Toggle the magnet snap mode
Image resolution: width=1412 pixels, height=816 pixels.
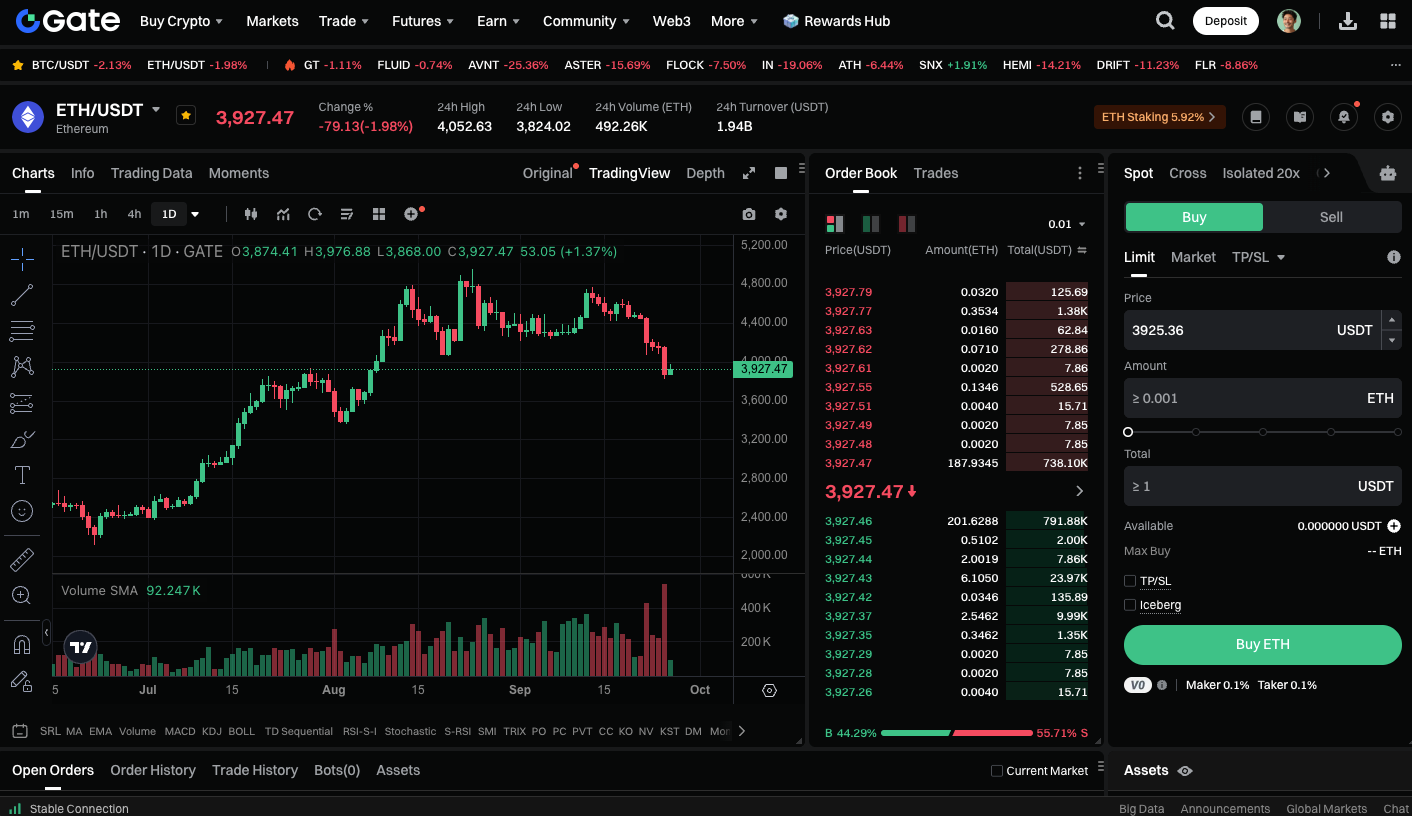pyautogui.click(x=22, y=645)
